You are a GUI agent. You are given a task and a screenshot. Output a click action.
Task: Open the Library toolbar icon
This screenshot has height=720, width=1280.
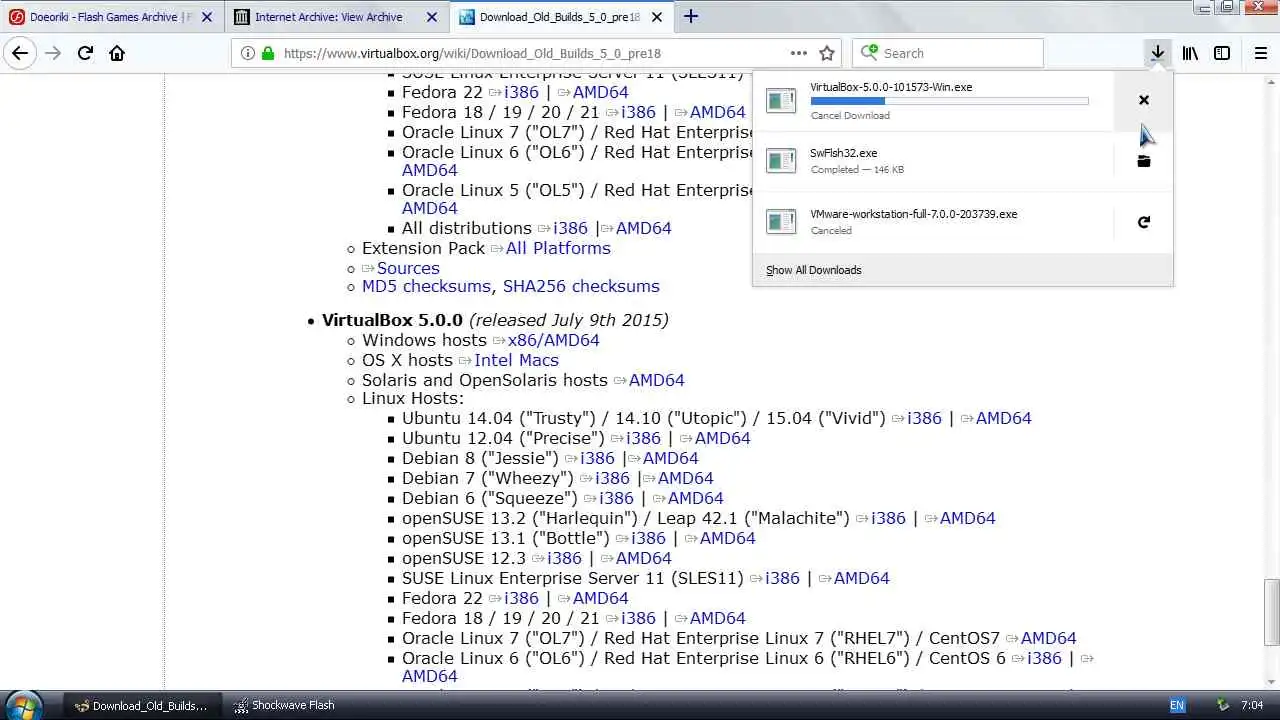tap(1190, 53)
